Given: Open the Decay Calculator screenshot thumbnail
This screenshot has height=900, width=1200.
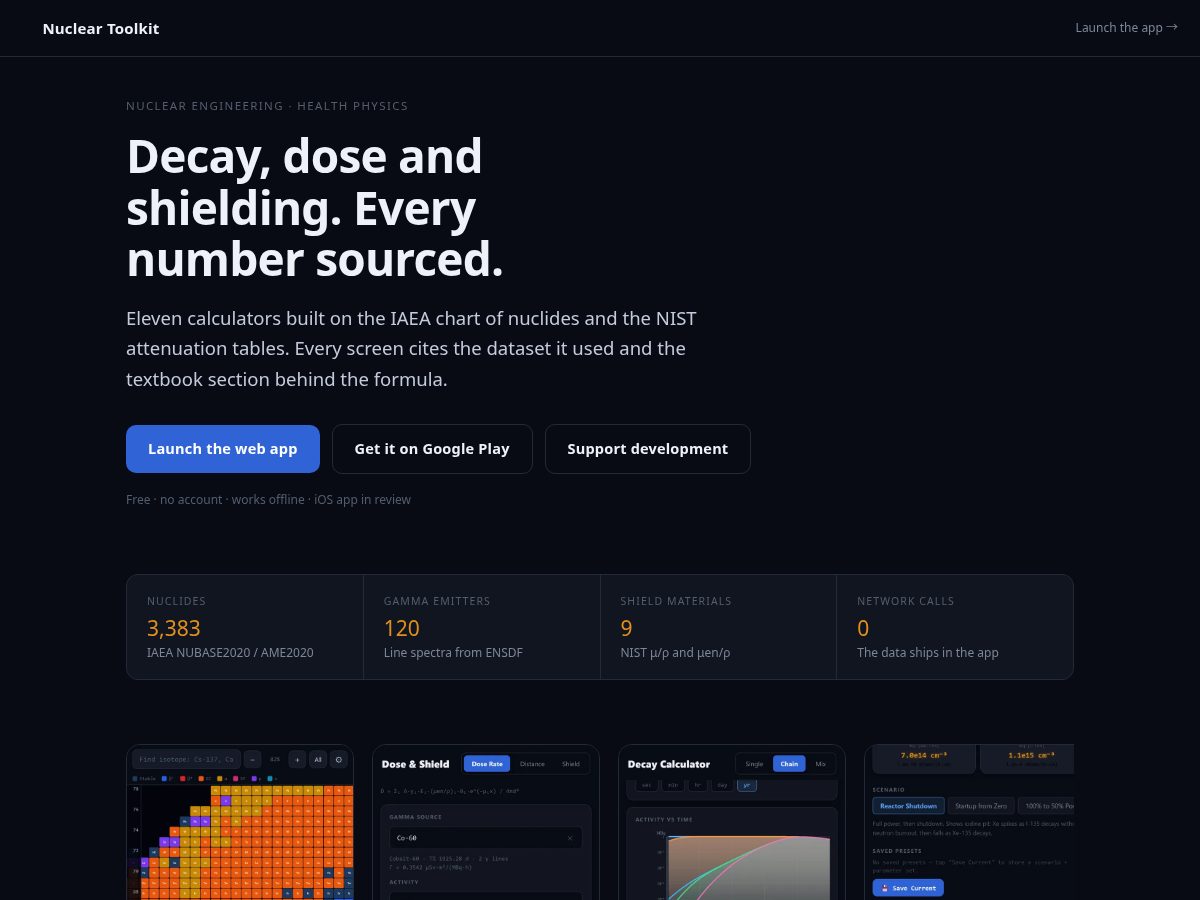Looking at the screenshot, I should [732, 822].
